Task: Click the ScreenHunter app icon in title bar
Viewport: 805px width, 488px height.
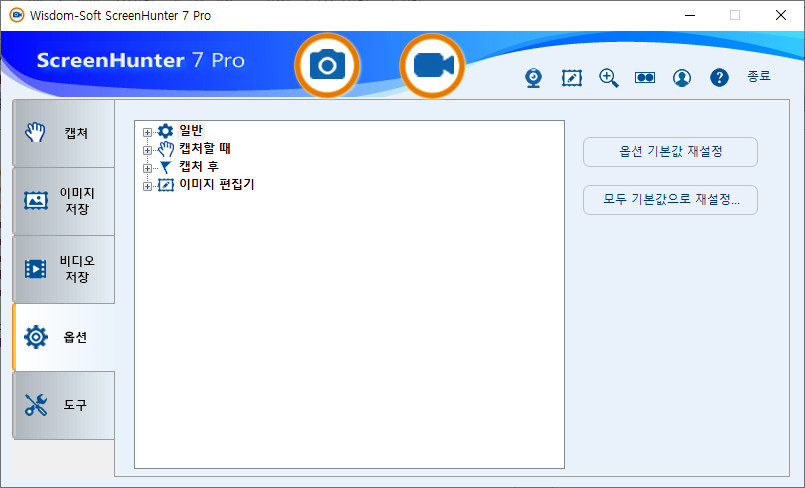Action: (x=17, y=15)
